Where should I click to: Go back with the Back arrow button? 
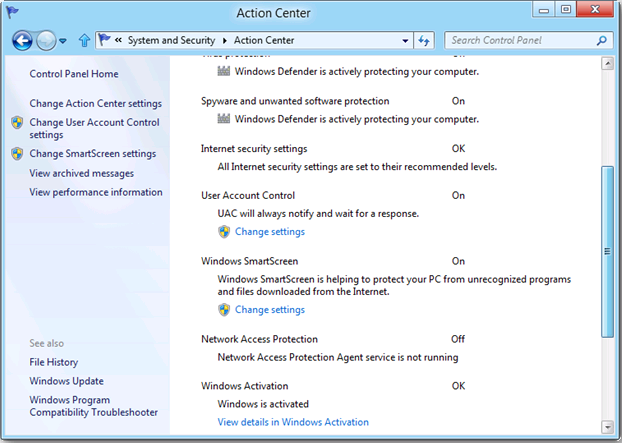[x=22, y=40]
